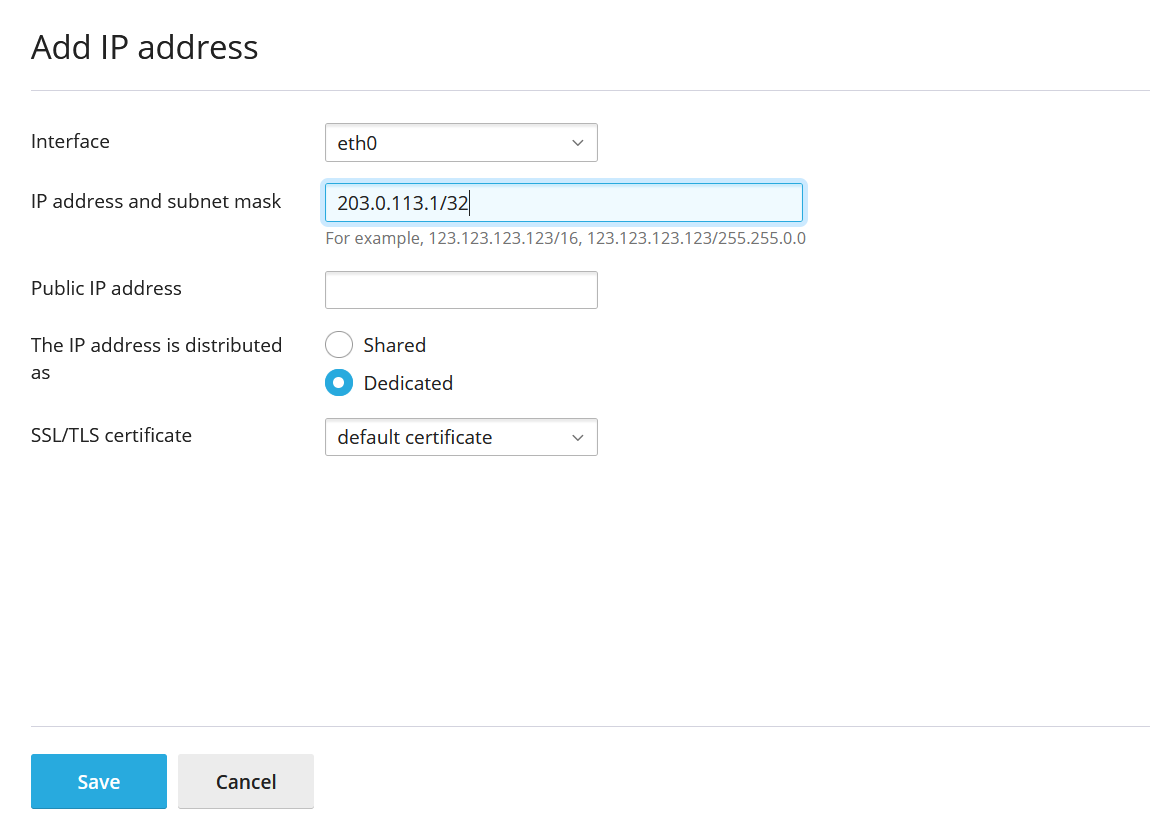Select the Shared radio button
Screen dimensions: 1150x832
click(x=338, y=344)
